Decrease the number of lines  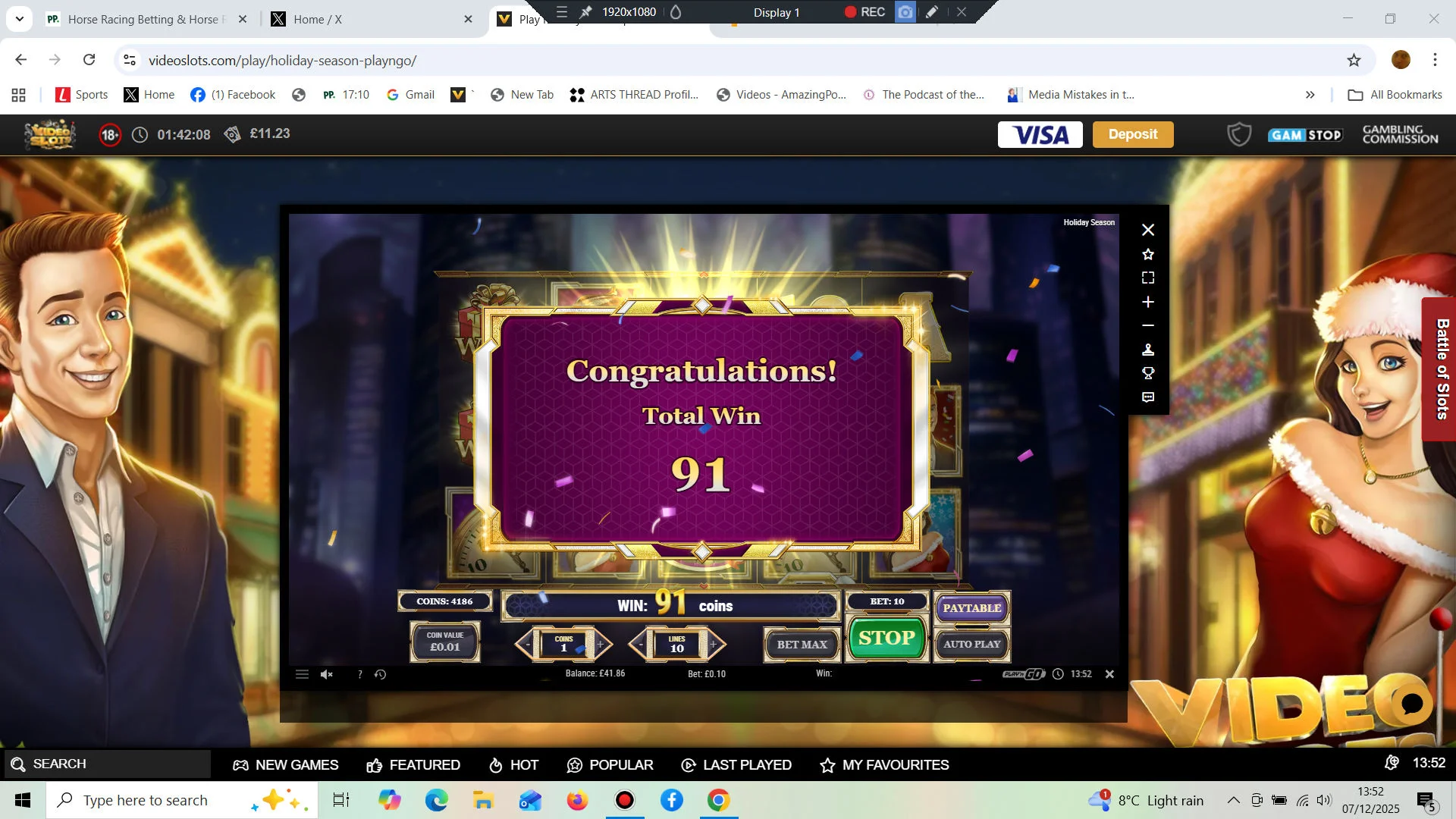(641, 645)
